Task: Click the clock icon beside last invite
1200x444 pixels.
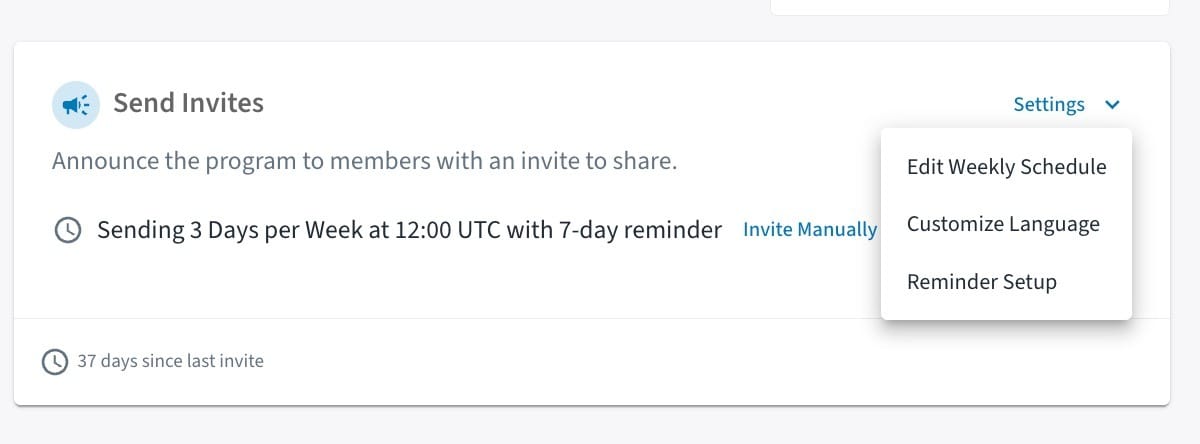Action: tap(54, 361)
